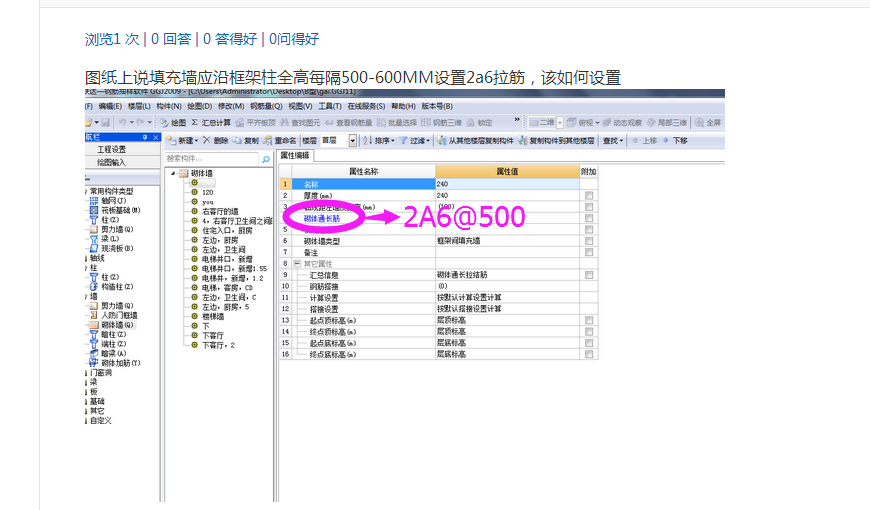Click the undo arrow icon
Image resolution: width=870 pixels, height=510 pixels.
pyautogui.click(x=122, y=122)
